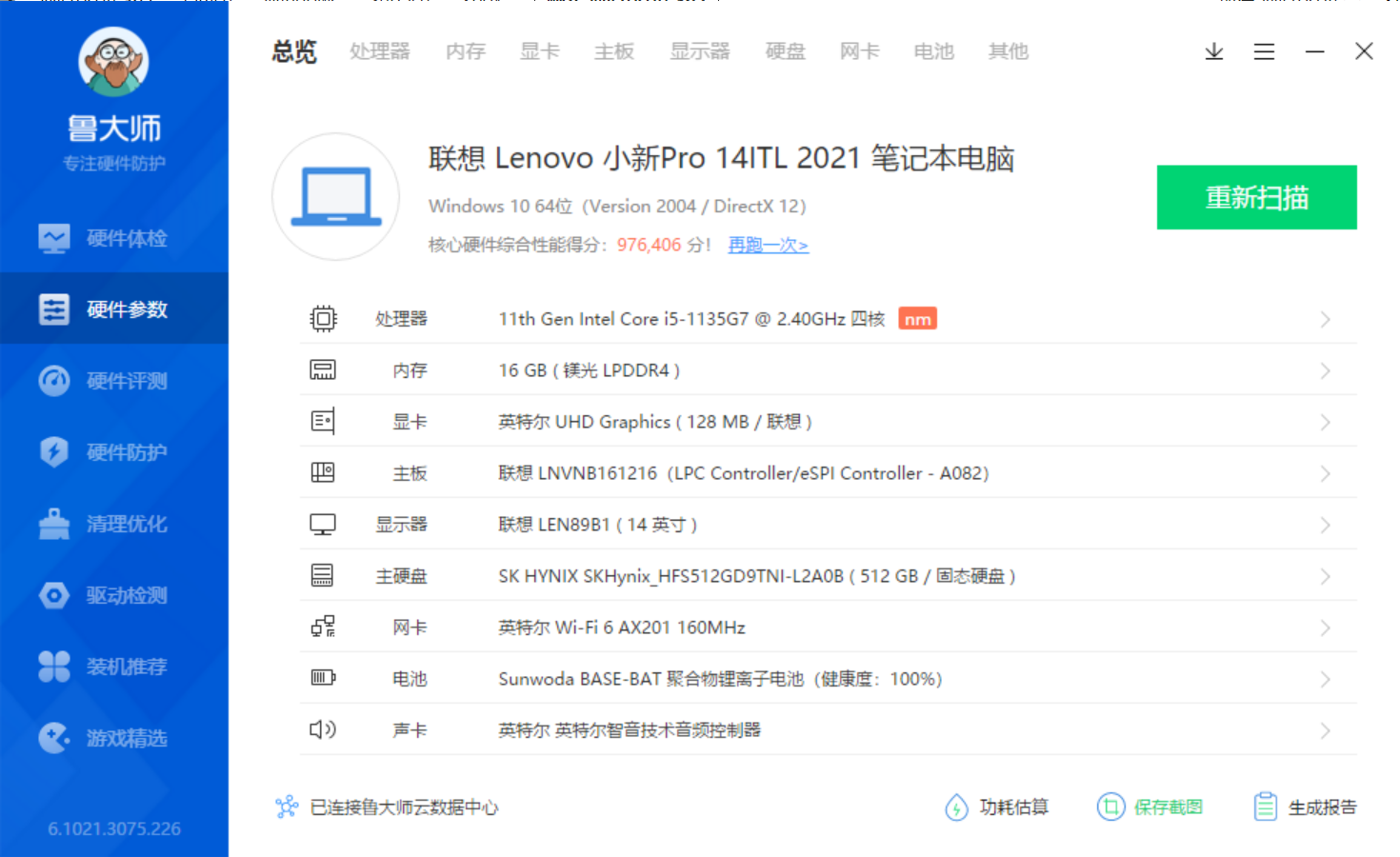Click 生成报告 to generate report
The image size is (1400, 857).
tap(1306, 807)
